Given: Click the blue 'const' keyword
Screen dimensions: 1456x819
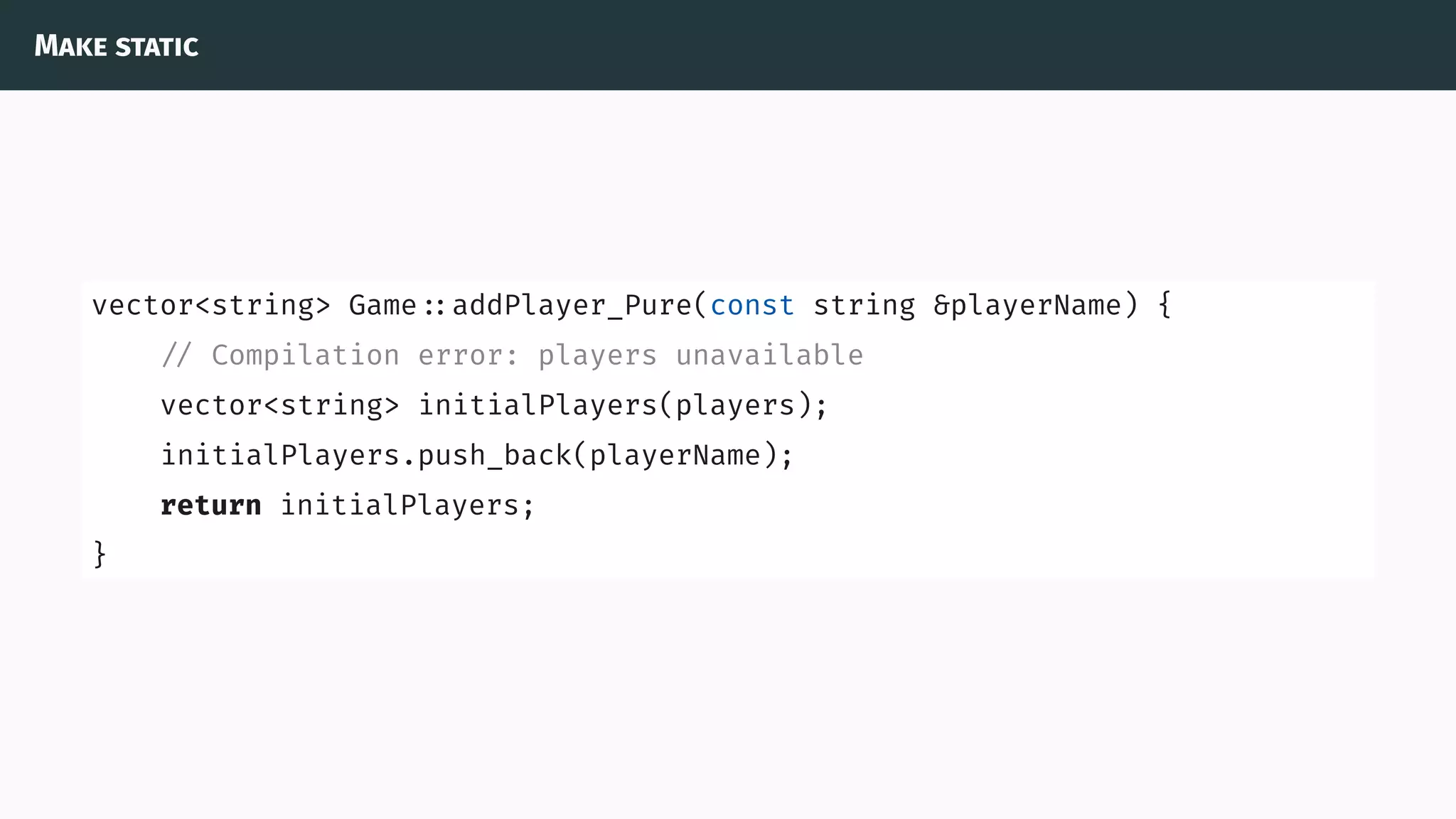Looking at the screenshot, I should tap(751, 306).
